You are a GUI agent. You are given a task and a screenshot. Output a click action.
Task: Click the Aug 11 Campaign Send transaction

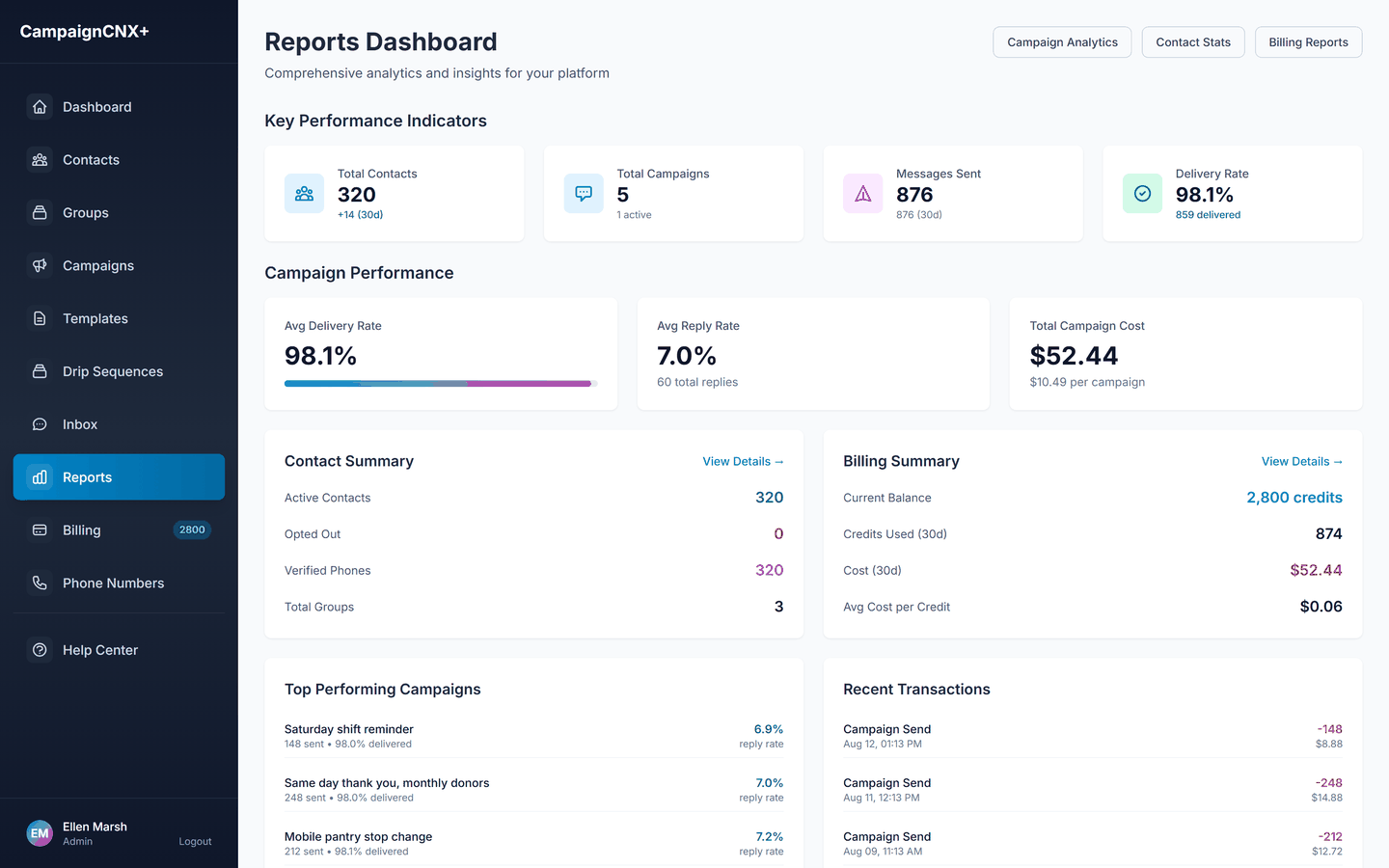tap(1093, 790)
